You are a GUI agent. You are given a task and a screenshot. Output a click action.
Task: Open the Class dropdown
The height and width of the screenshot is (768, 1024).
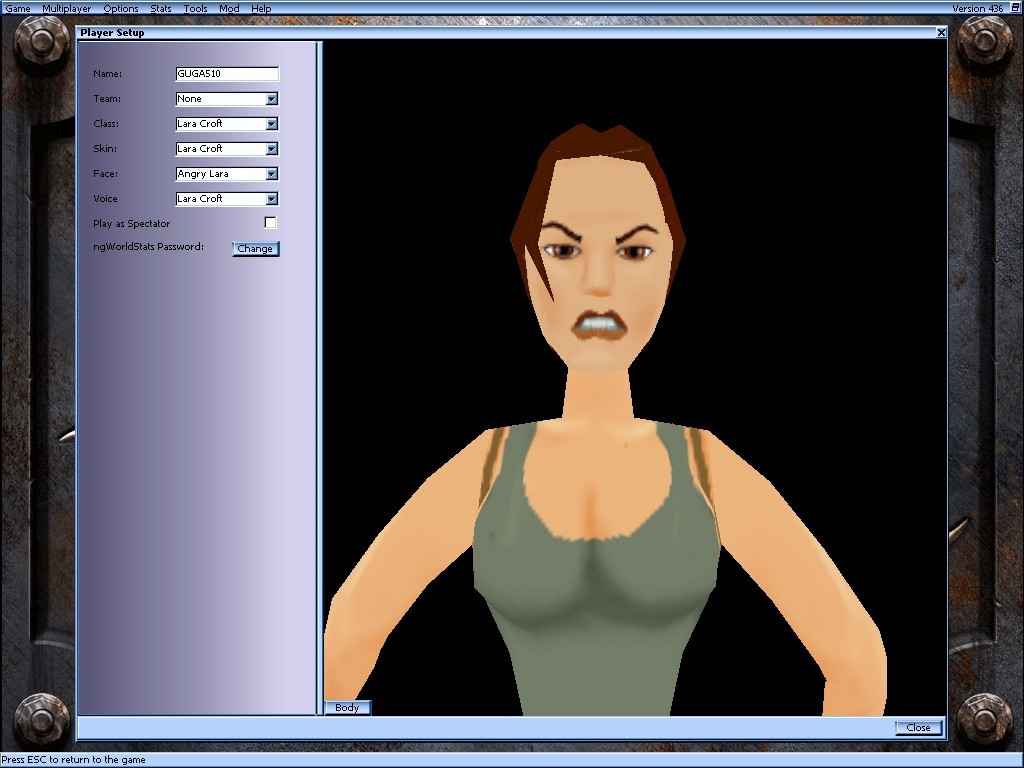pyautogui.click(x=272, y=123)
